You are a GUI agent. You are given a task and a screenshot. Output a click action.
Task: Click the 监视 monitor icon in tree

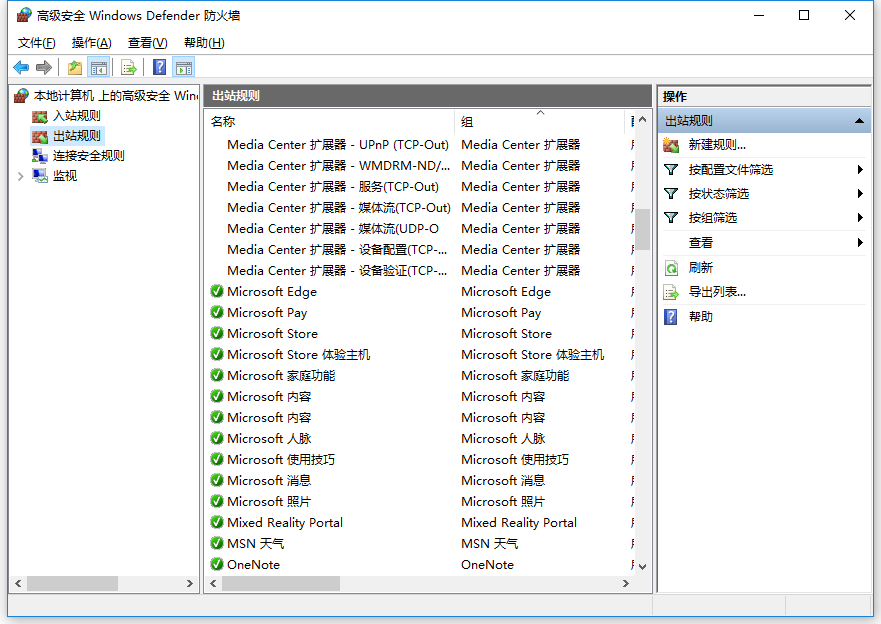(x=40, y=176)
